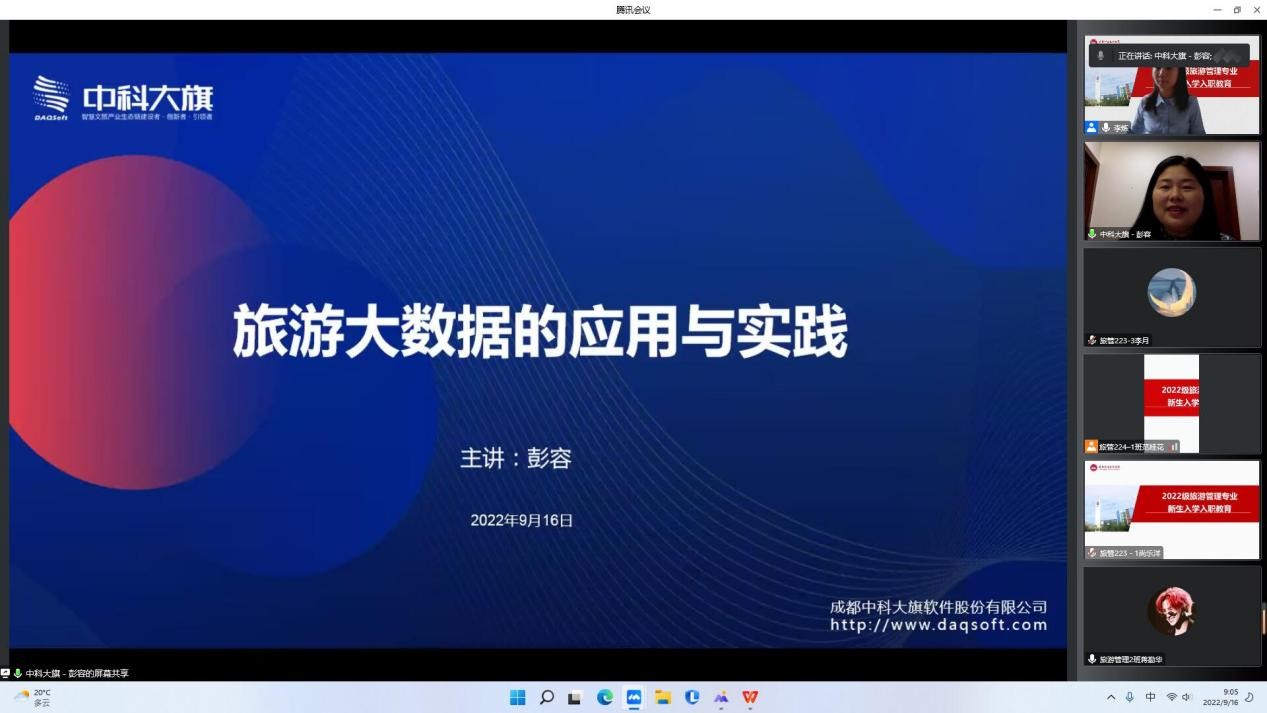Select the 旅管223-3李月 avatar tile
The width and height of the screenshot is (1267, 713).
click(x=1172, y=297)
